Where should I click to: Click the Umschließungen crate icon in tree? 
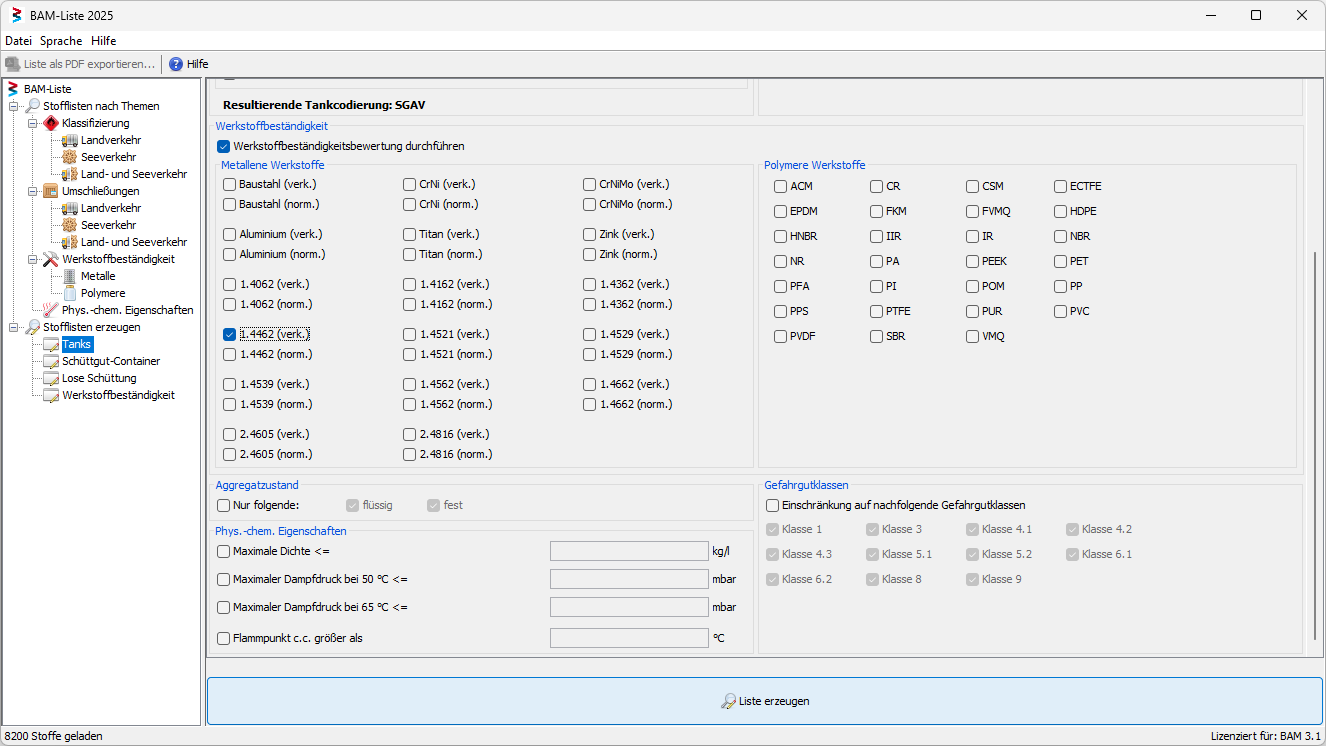pos(51,191)
